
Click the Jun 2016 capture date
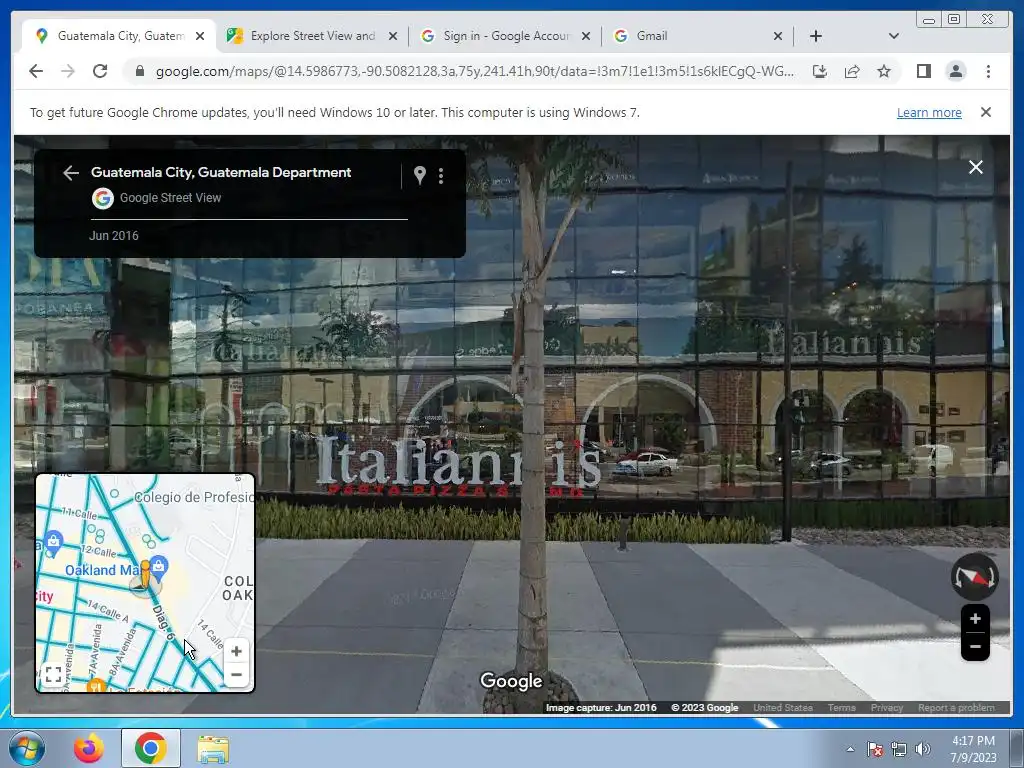pyautogui.click(x=114, y=236)
